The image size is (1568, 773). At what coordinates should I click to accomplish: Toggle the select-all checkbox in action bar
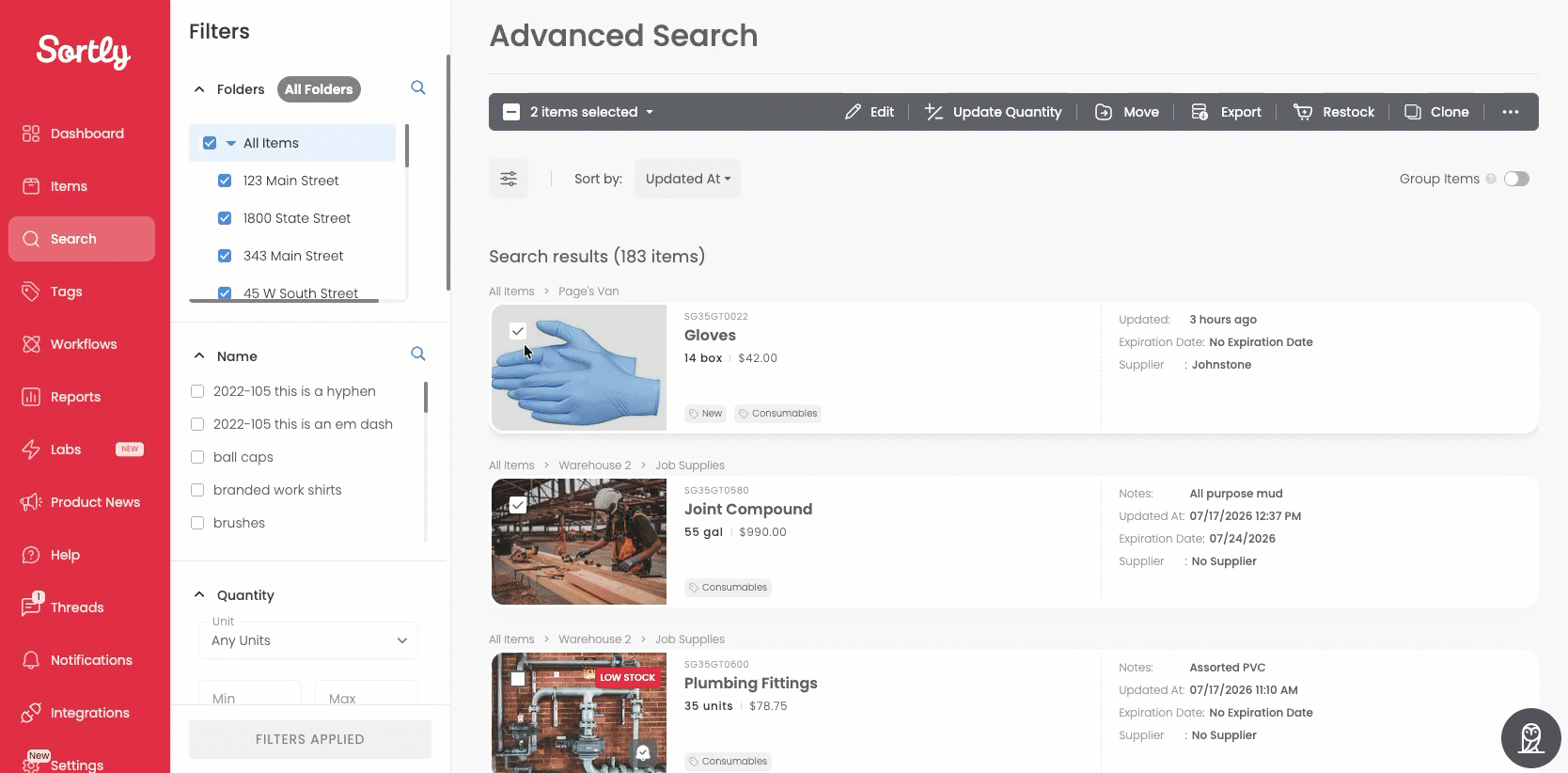click(x=511, y=112)
